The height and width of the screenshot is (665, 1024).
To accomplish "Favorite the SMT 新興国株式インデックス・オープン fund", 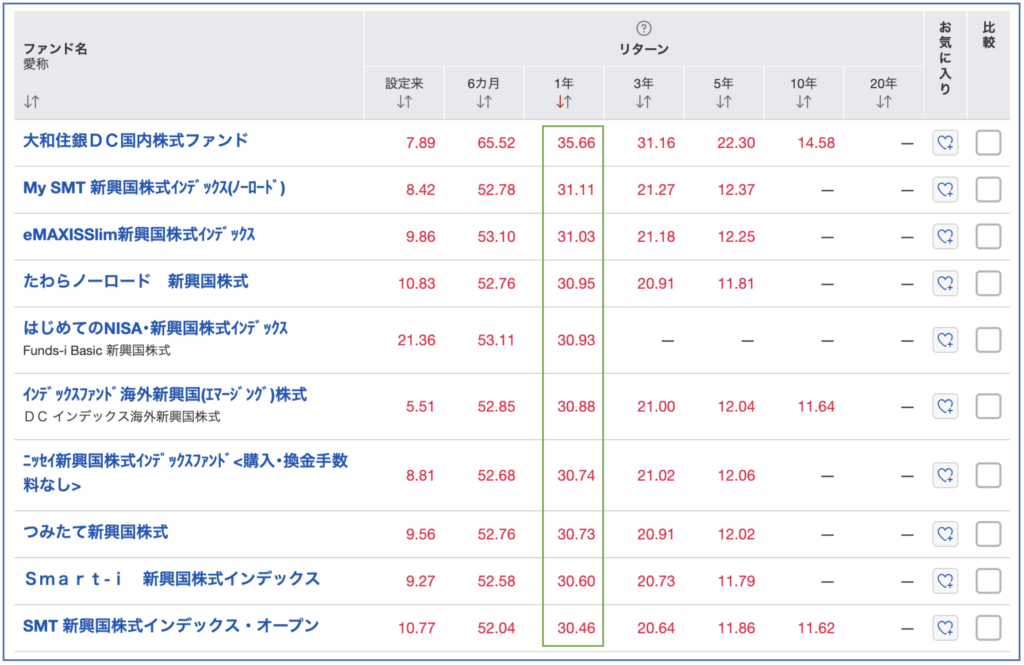I will pos(945,627).
